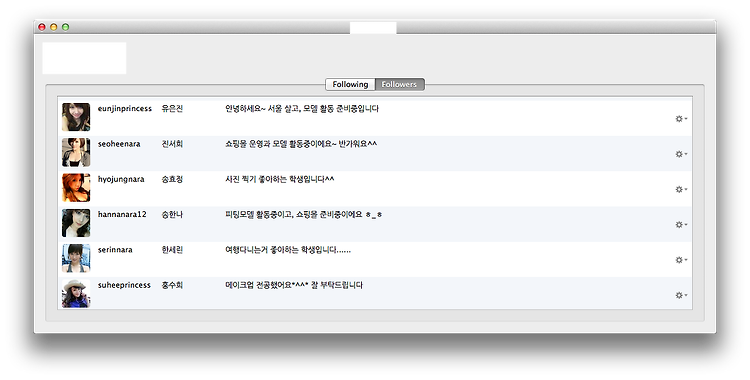Open gear menu for hannanara12 row

pyautogui.click(x=681, y=224)
